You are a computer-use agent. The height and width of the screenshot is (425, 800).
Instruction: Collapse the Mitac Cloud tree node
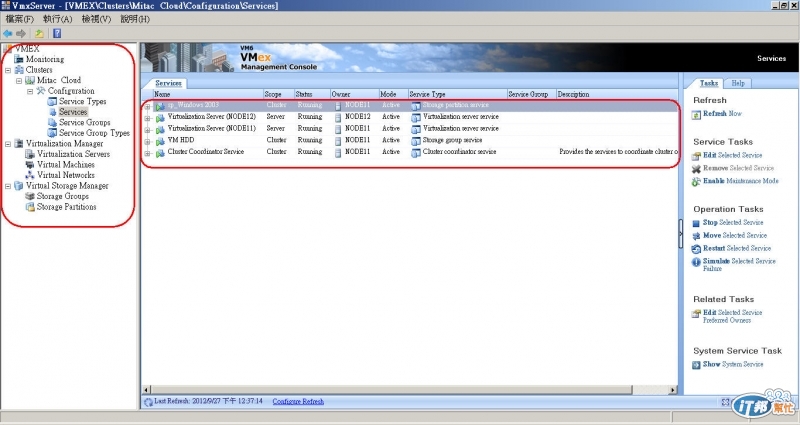pyautogui.click(x=19, y=81)
